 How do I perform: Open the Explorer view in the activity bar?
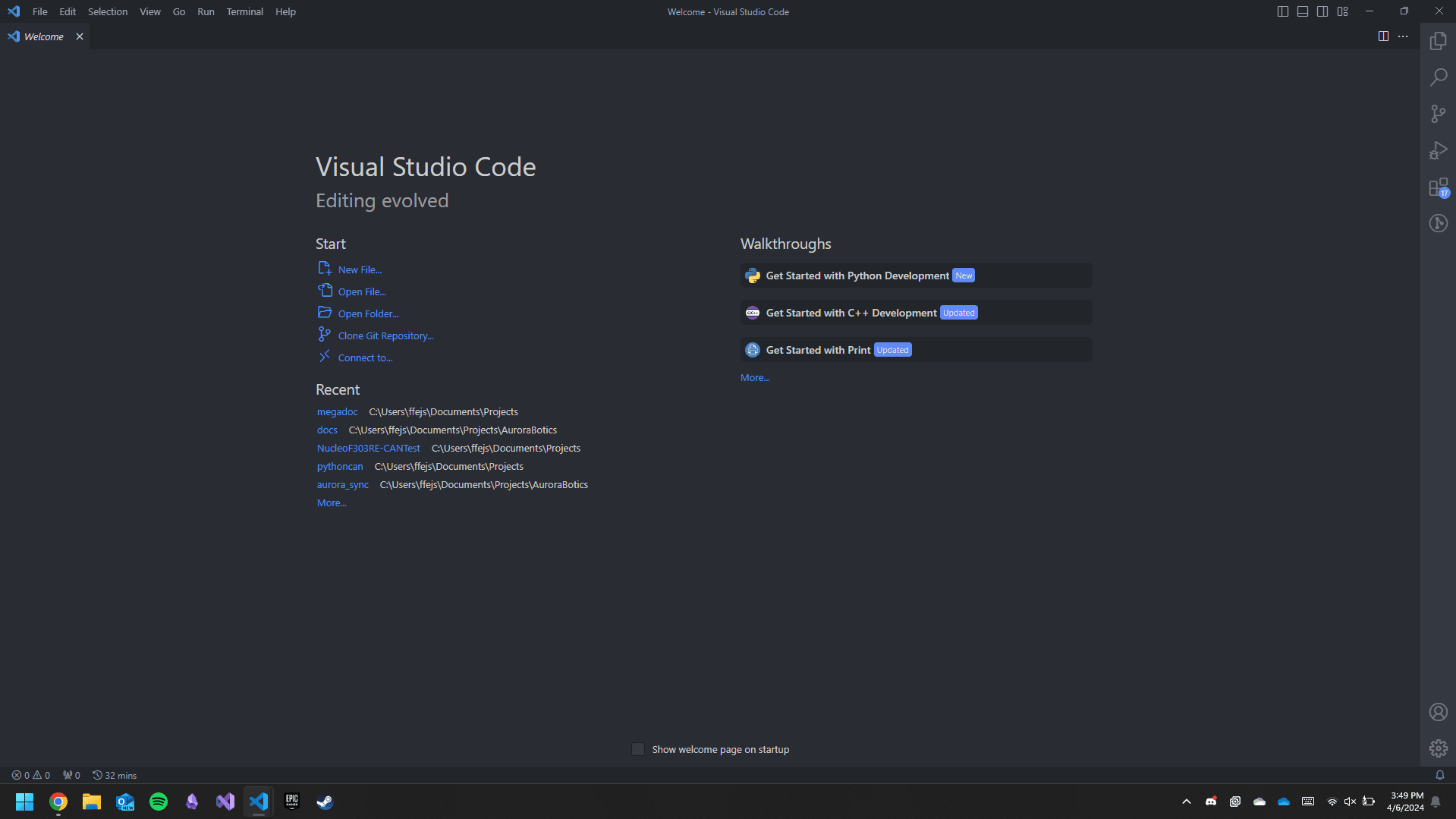tap(1438, 41)
